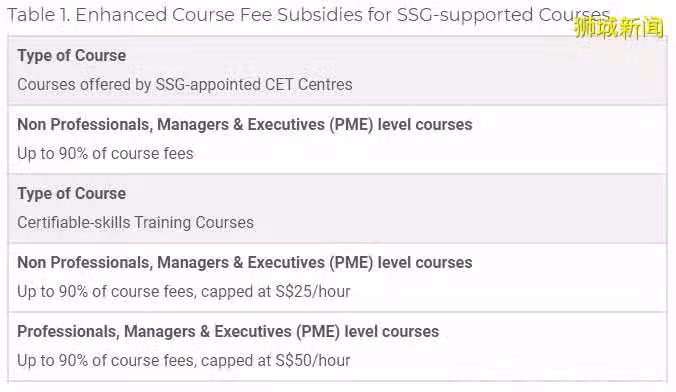Select the first 'Type of Course' heading

tap(72, 56)
